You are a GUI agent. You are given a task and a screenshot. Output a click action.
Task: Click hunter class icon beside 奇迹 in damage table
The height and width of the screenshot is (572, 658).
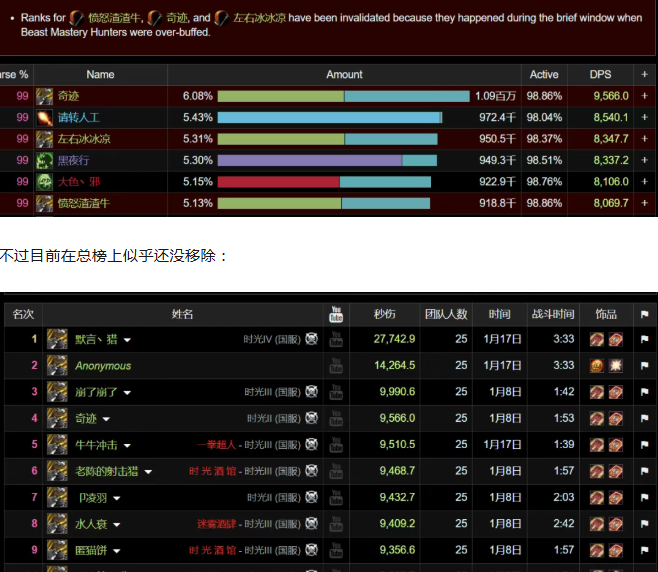pos(45,96)
